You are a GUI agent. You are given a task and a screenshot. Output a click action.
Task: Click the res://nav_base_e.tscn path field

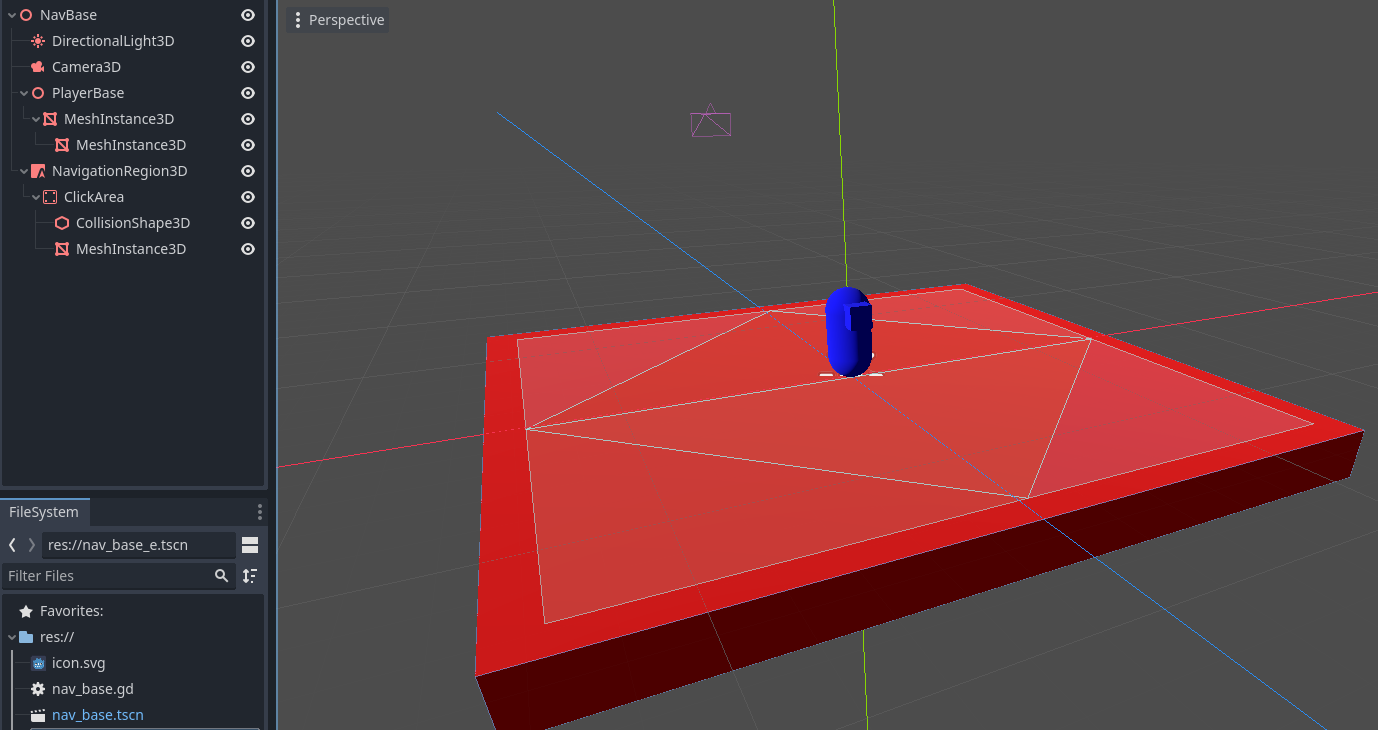point(138,545)
